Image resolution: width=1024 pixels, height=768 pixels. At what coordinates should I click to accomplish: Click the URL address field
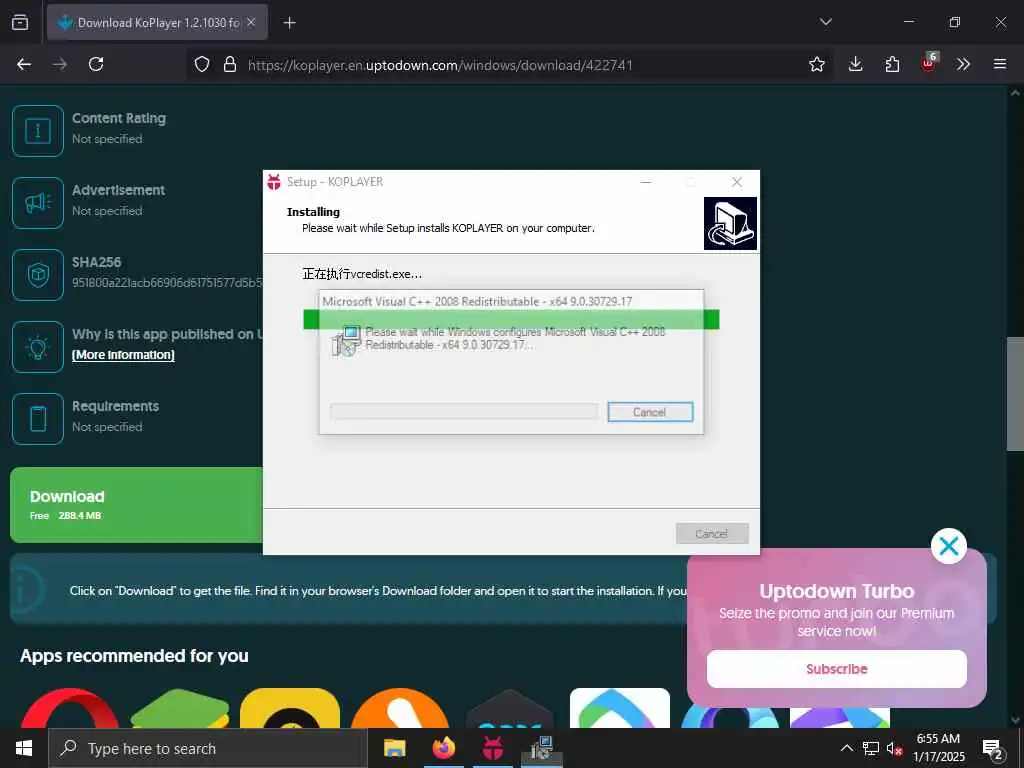pos(509,65)
